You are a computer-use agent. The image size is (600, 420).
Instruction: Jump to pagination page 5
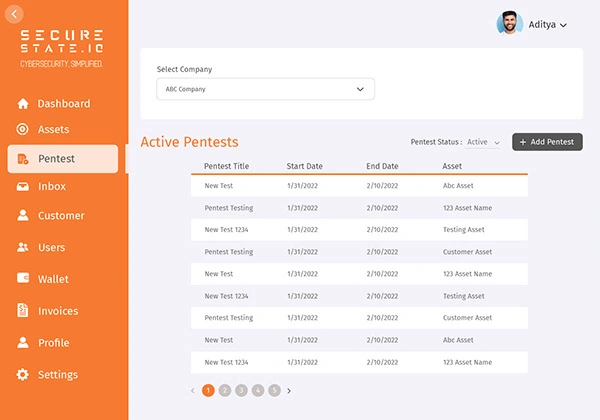pos(274,391)
